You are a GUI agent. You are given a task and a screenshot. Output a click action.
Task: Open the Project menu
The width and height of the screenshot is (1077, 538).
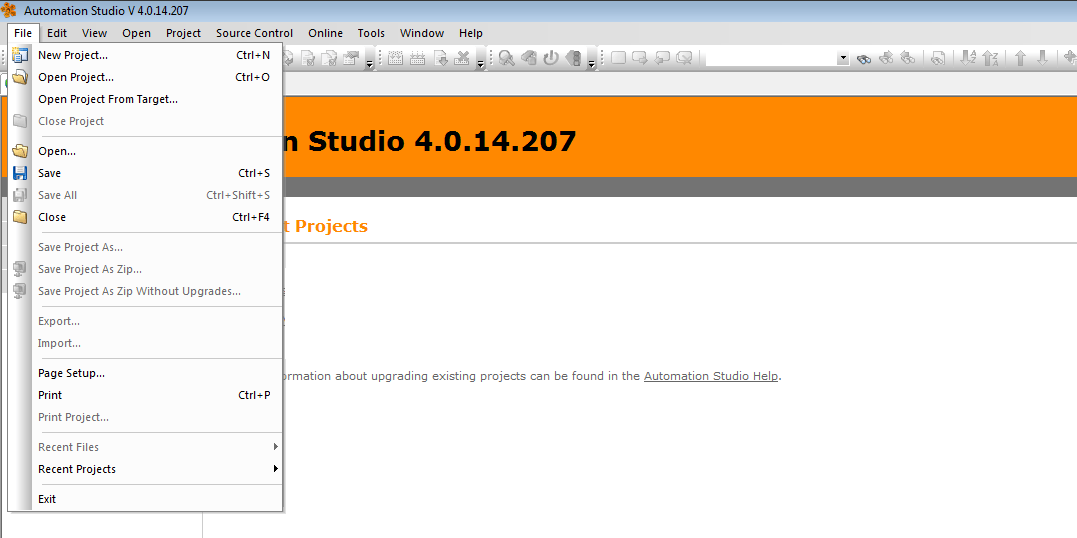pos(183,33)
